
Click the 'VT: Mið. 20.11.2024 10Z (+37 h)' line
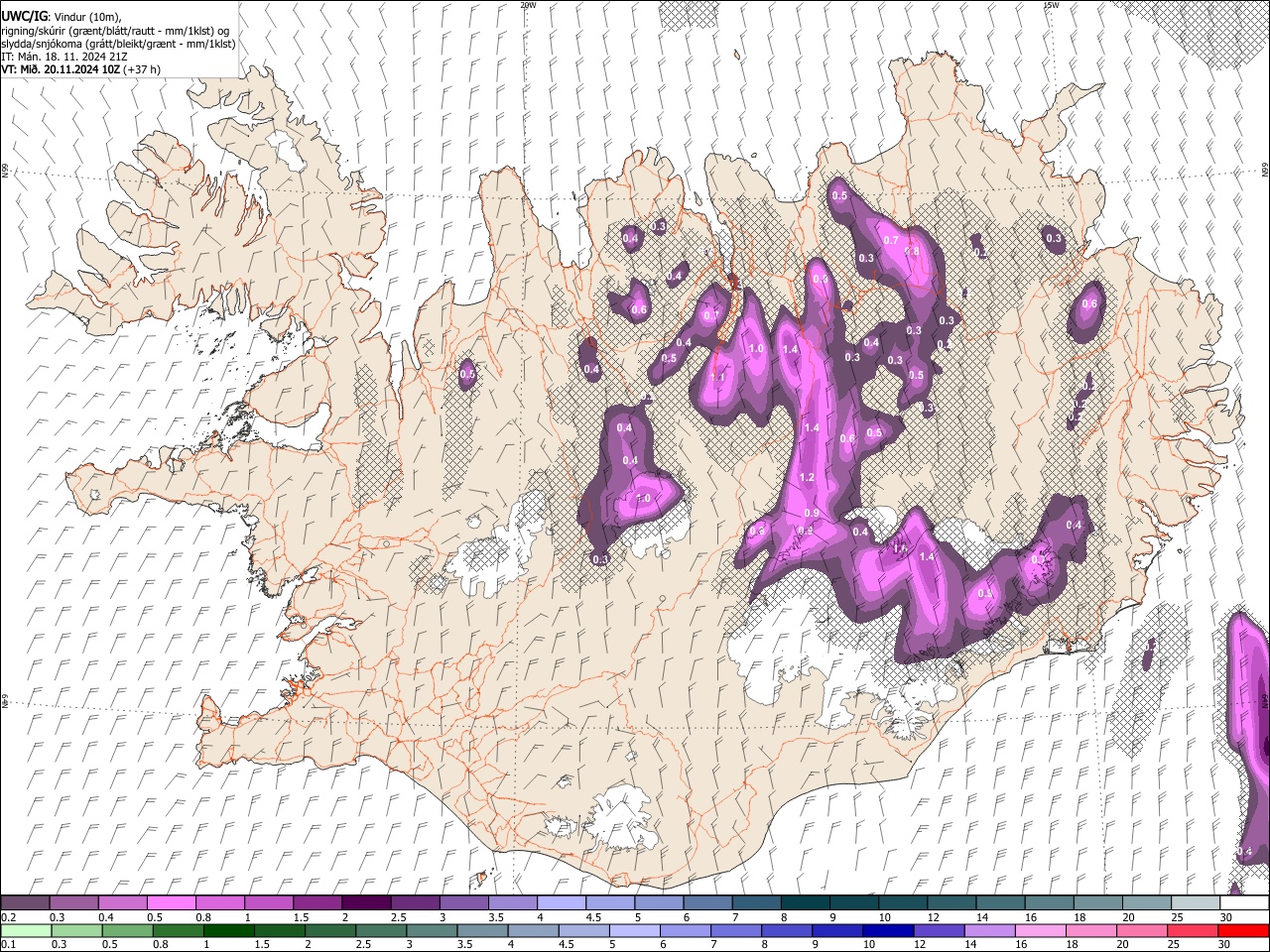81,69
